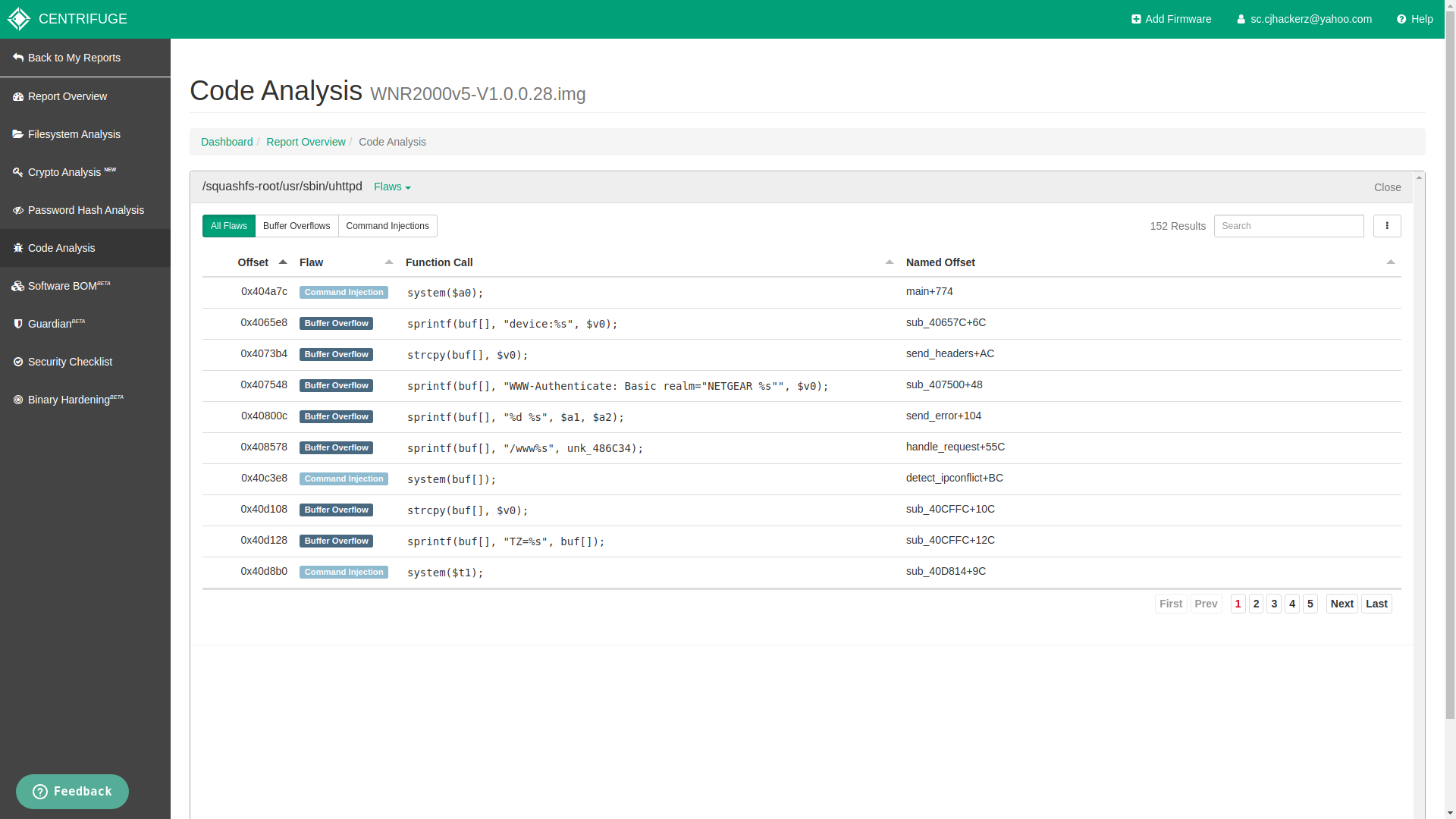1456x819 pixels.
Task: Click the Report Overview breadcrumb link
Action: click(306, 142)
